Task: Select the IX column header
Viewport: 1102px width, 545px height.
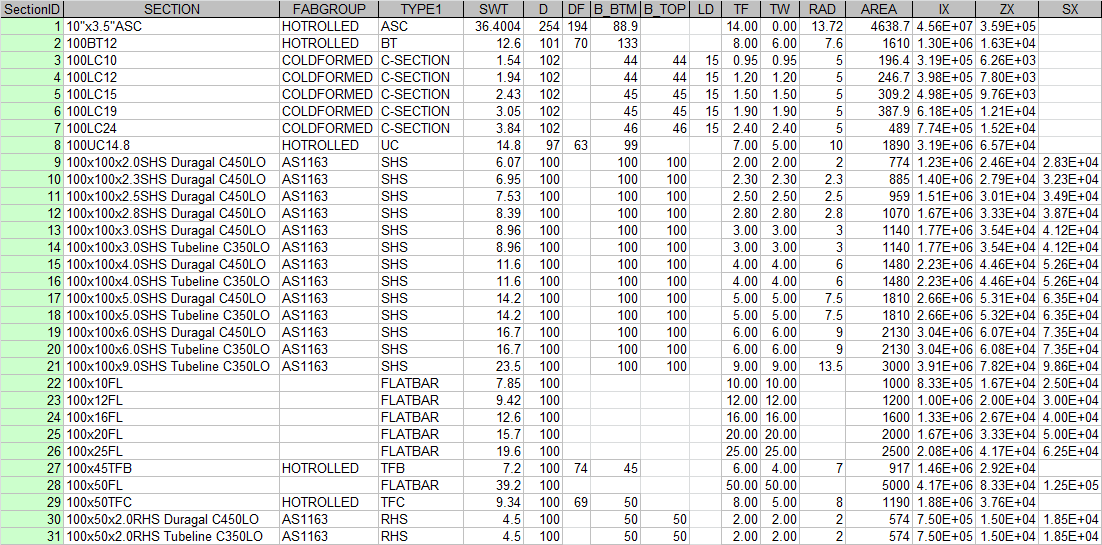Action: pyautogui.click(x=944, y=9)
